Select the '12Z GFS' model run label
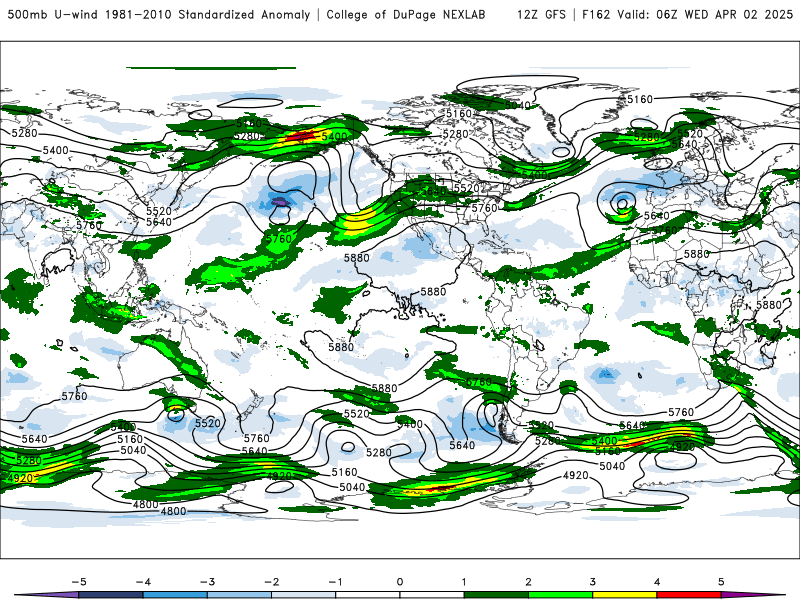The height and width of the screenshot is (600, 800). coord(541,14)
